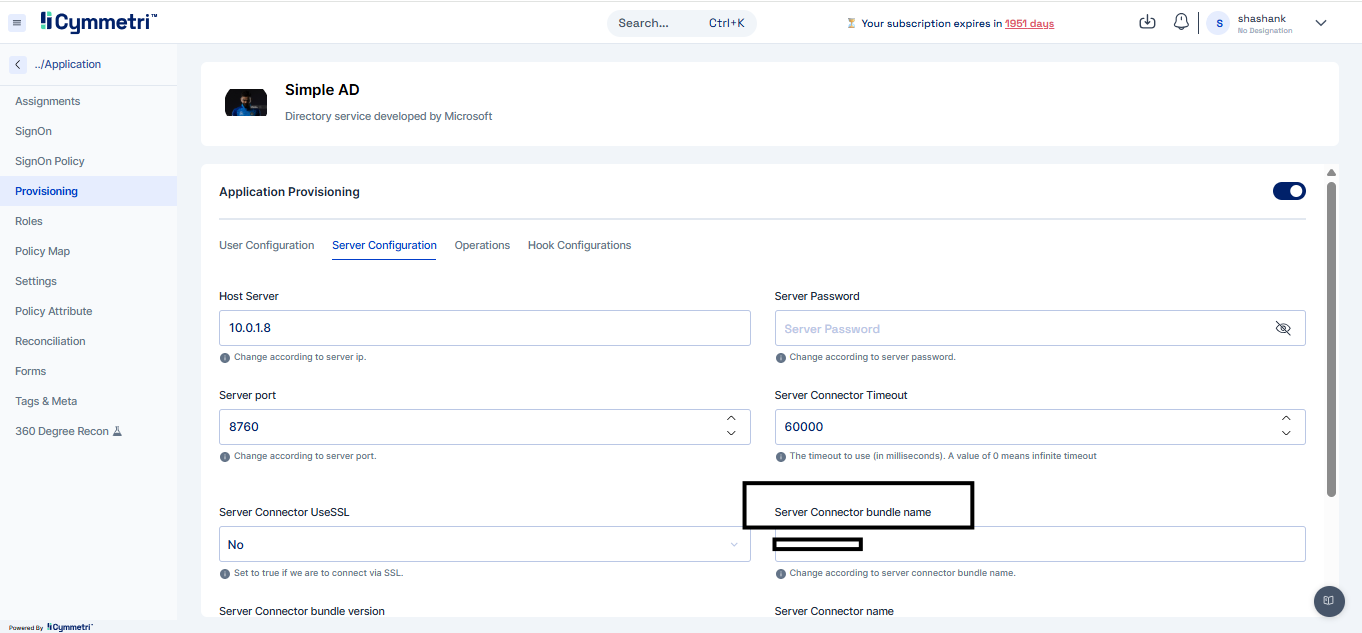Increase the Server Connector Timeout value
This screenshot has width=1362, height=633.
(1286, 418)
